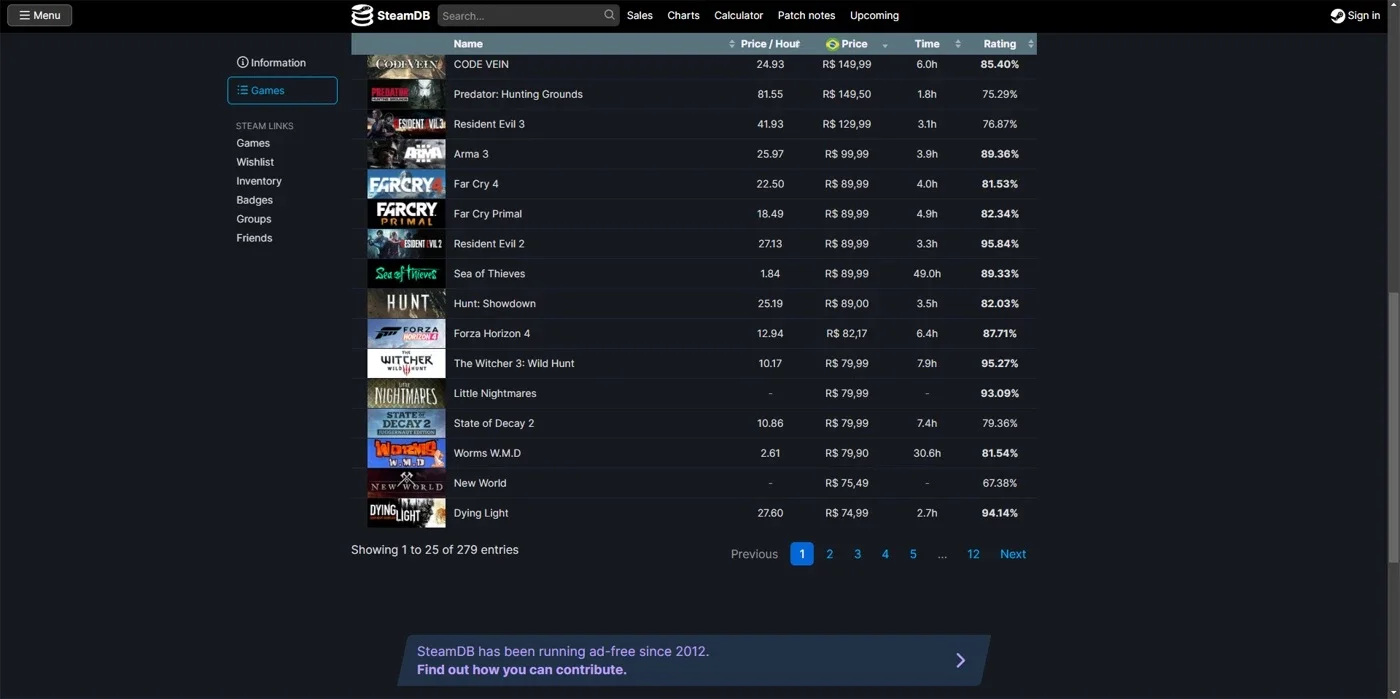Open Hunt: Showdown thumbnail image

[x=406, y=304]
